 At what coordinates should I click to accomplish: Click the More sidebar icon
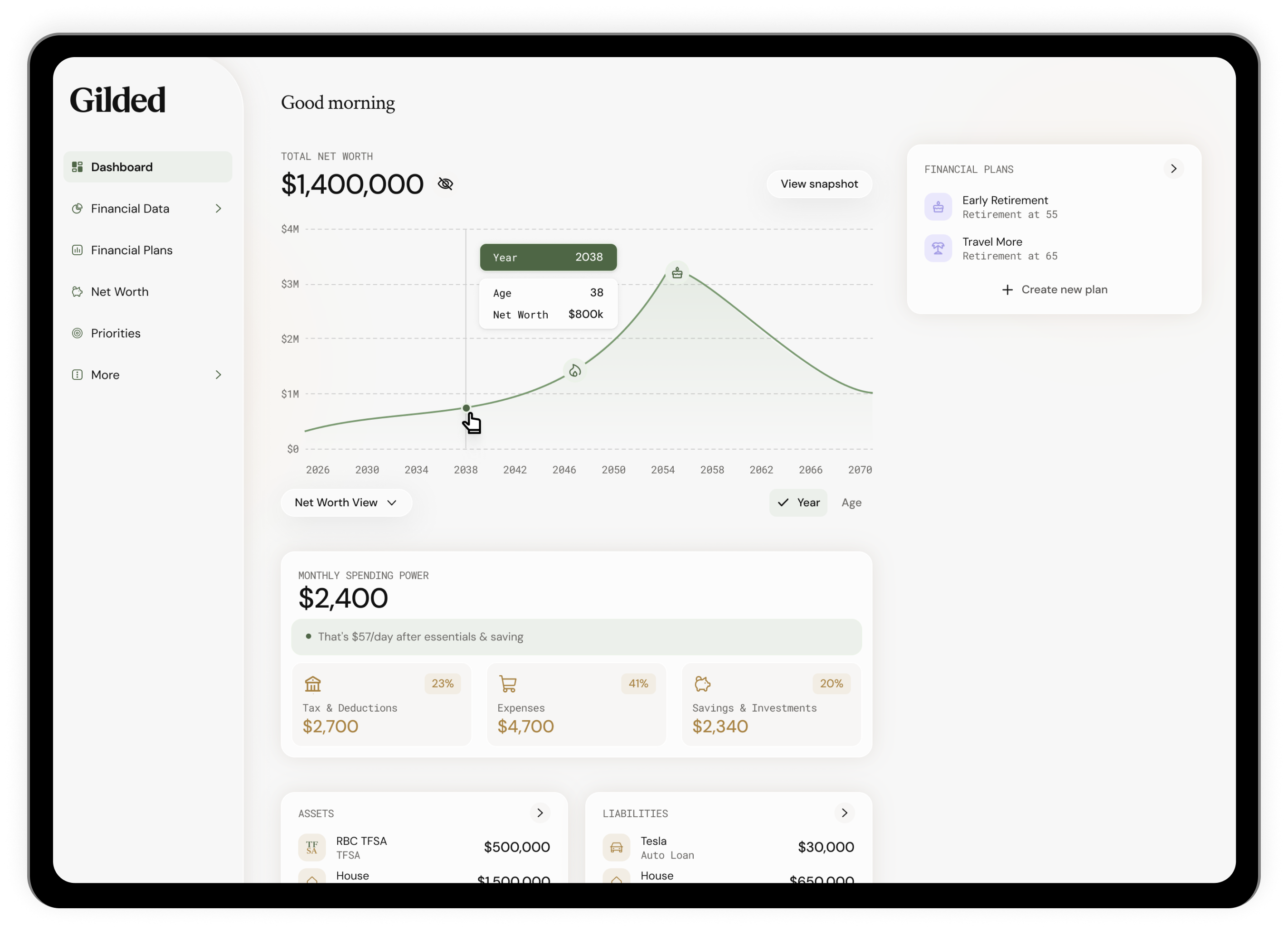tap(77, 374)
